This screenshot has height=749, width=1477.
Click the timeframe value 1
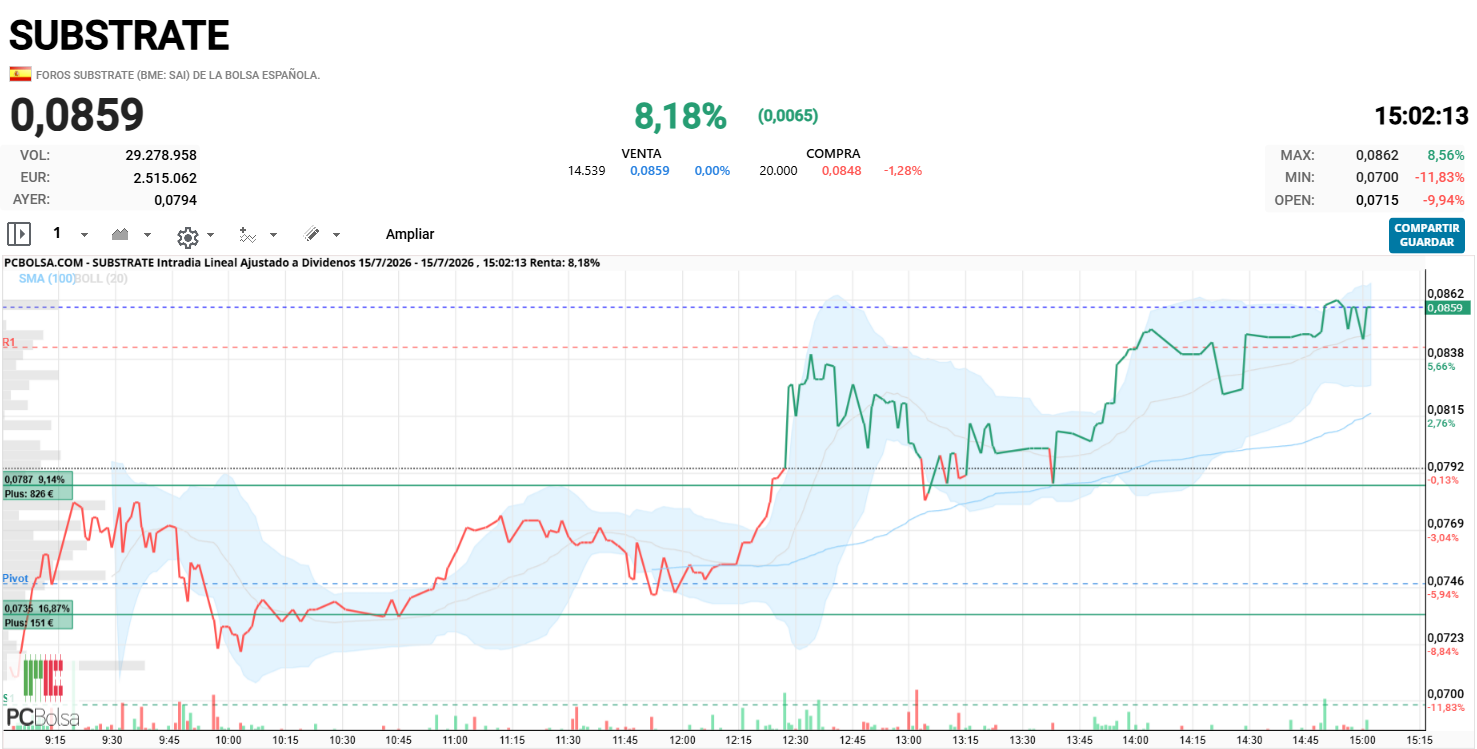tap(57, 233)
